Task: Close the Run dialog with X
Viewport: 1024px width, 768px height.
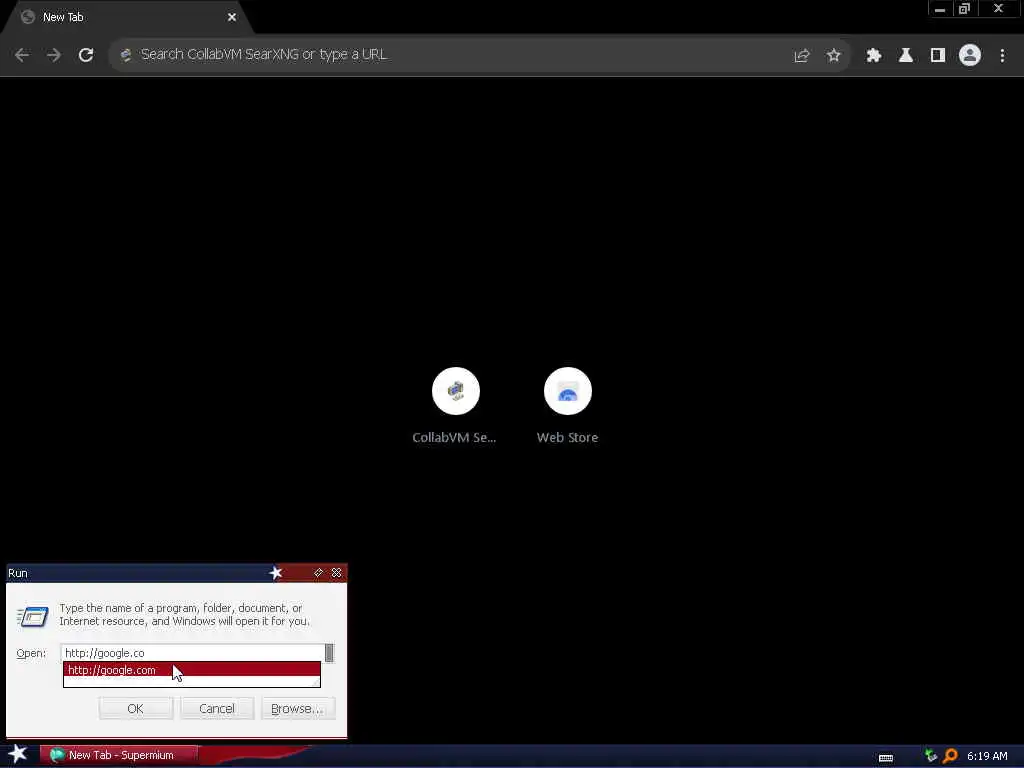Action: coord(336,573)
